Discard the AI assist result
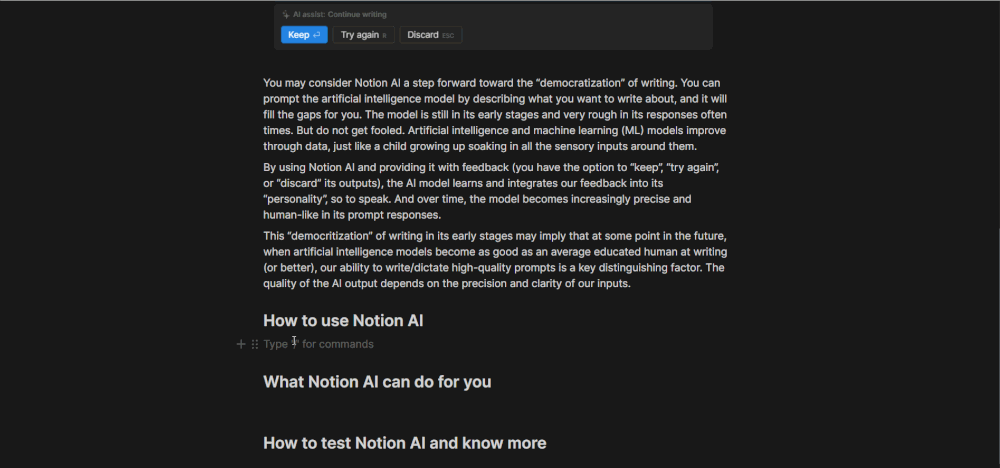The width and height of the screenshot is (1000, 468). tap(430, 35)
